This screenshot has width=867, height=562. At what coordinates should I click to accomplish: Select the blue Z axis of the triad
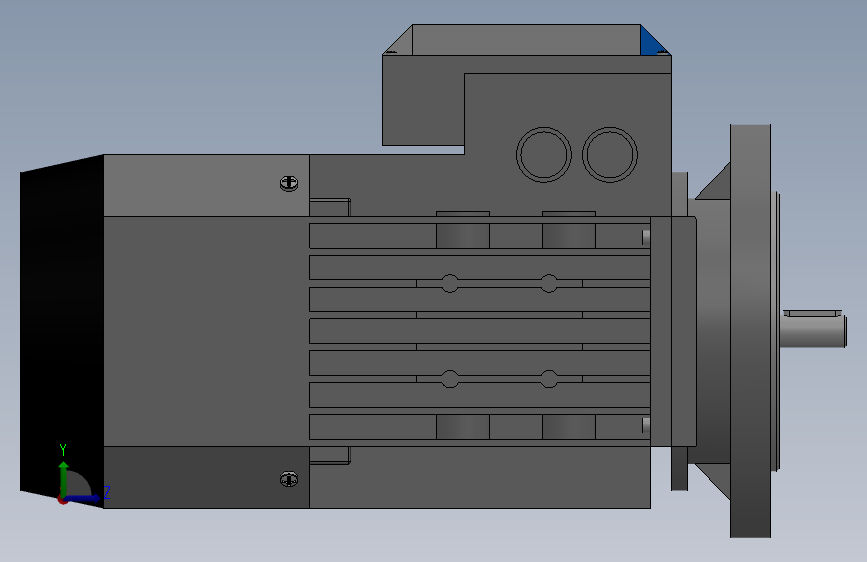[x=84, y=498]
